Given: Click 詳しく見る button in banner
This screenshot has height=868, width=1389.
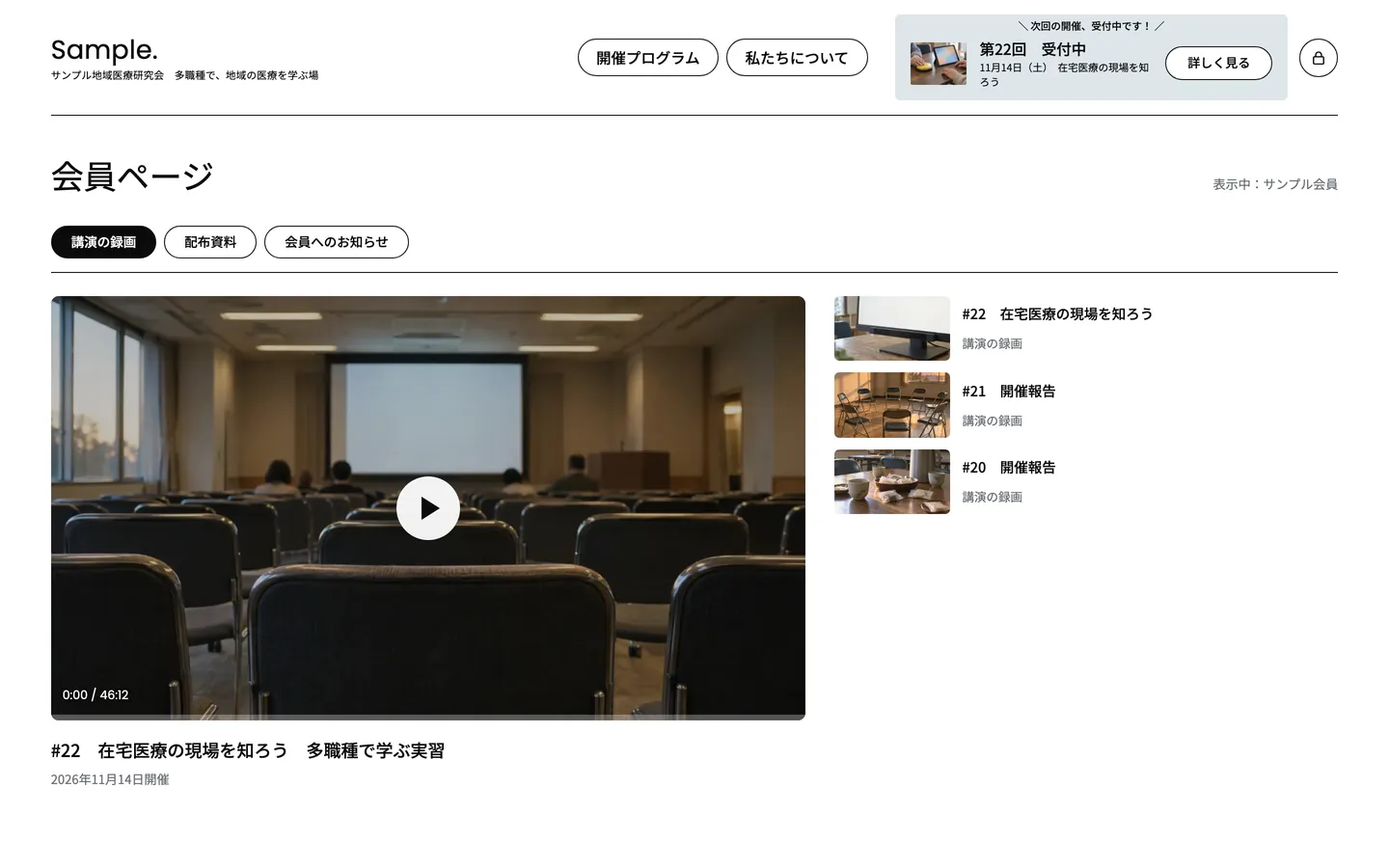Looking at the screenshot, I should pyautogui.click(x=1218, y=63).
